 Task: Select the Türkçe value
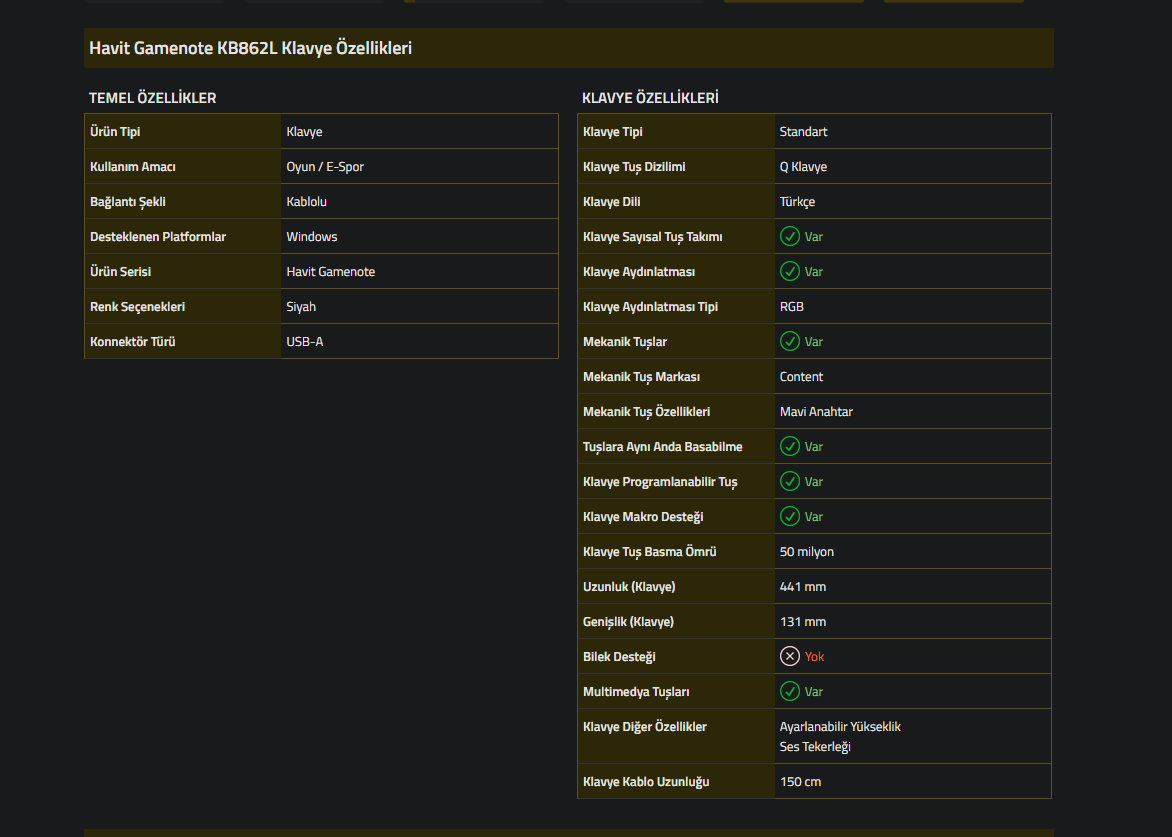[x=798, y=202]
